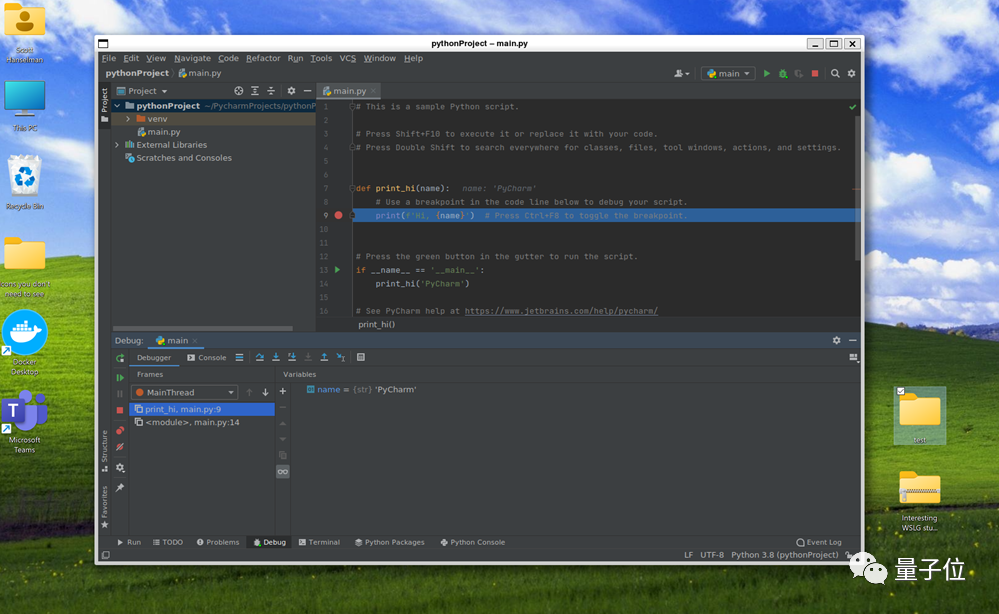Expand the venv folder in project tree
Viewport: 999px width, 614px height.
(x=128, y=119)
